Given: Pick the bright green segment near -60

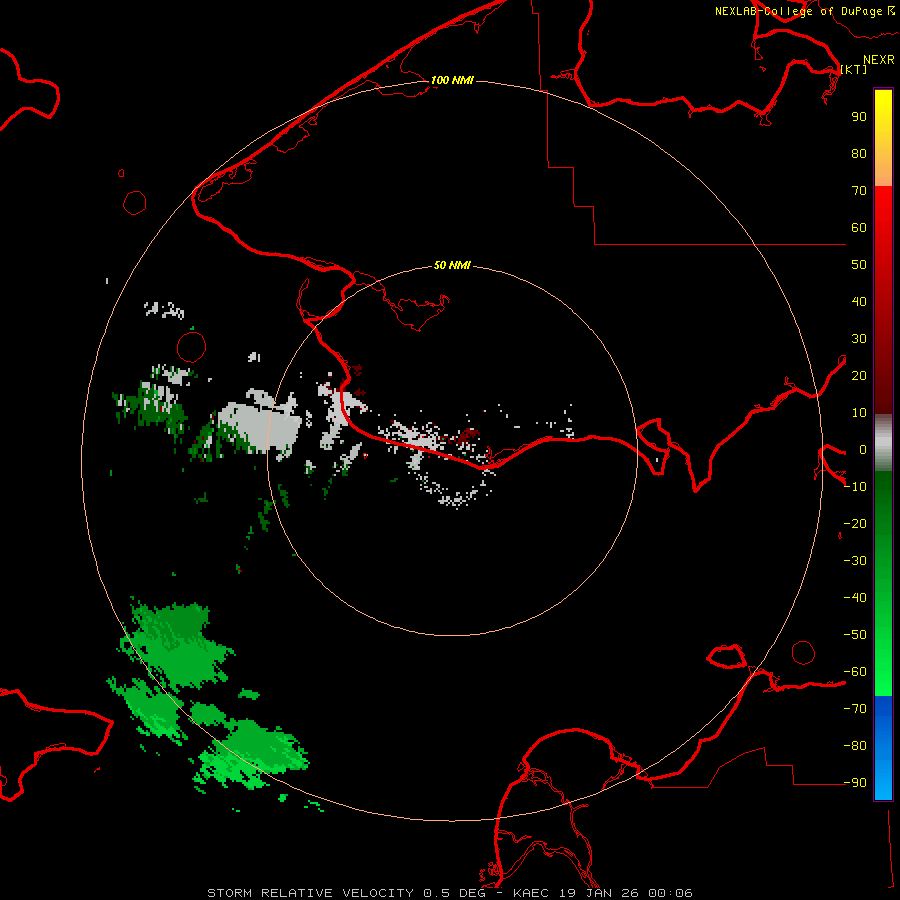Looking at the screenshot, I should point(883,672).
